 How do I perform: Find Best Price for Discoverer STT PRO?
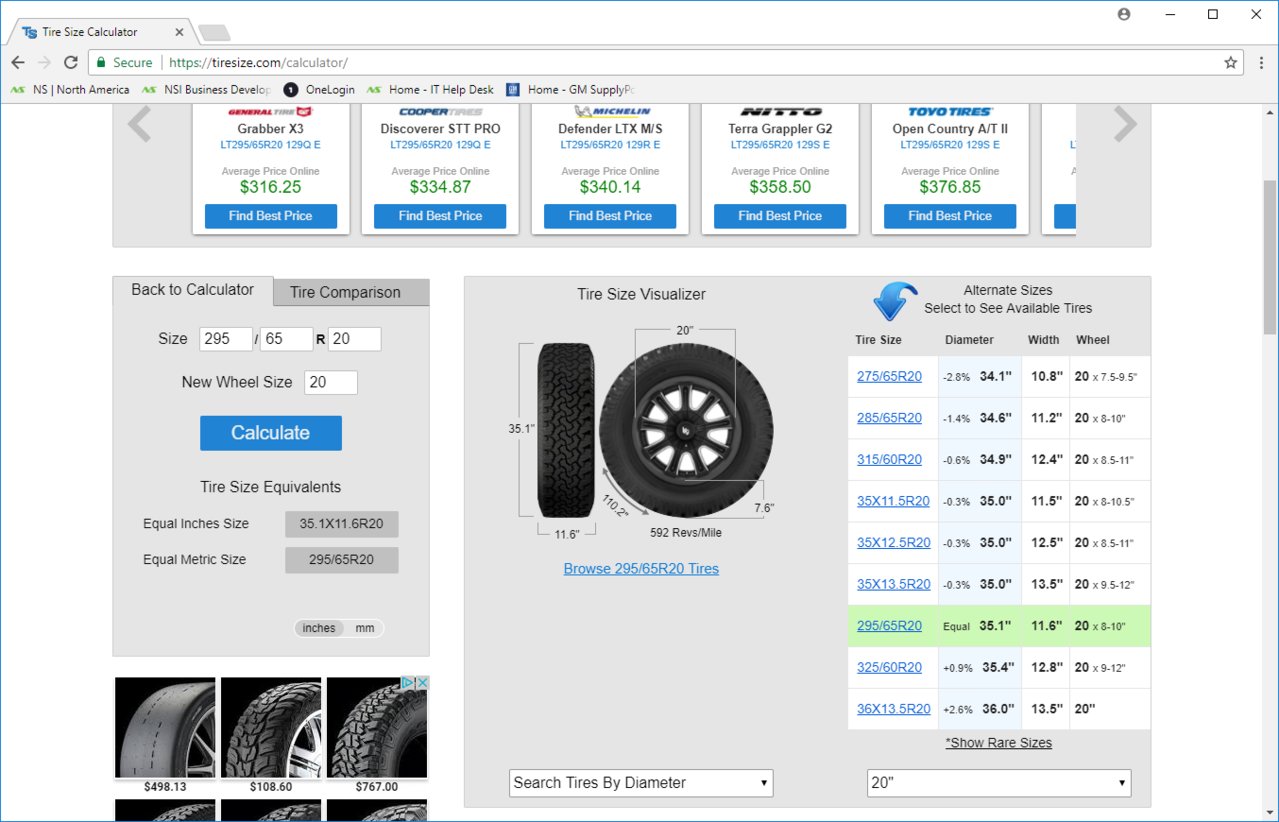pyautogui.click(x=440, y=216)
